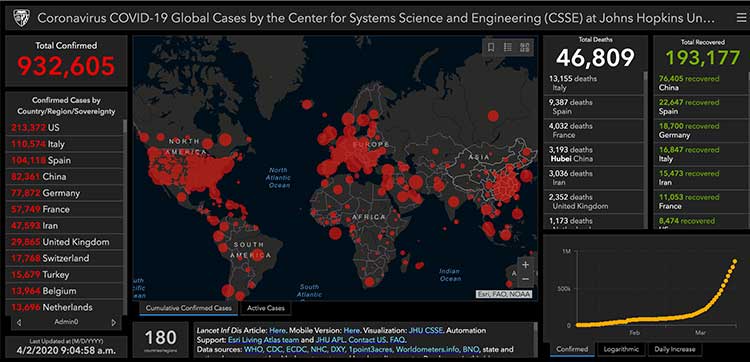Switch to Active Cases map tab
Viewport: 750px width, 362px height.
click(265, 308)
